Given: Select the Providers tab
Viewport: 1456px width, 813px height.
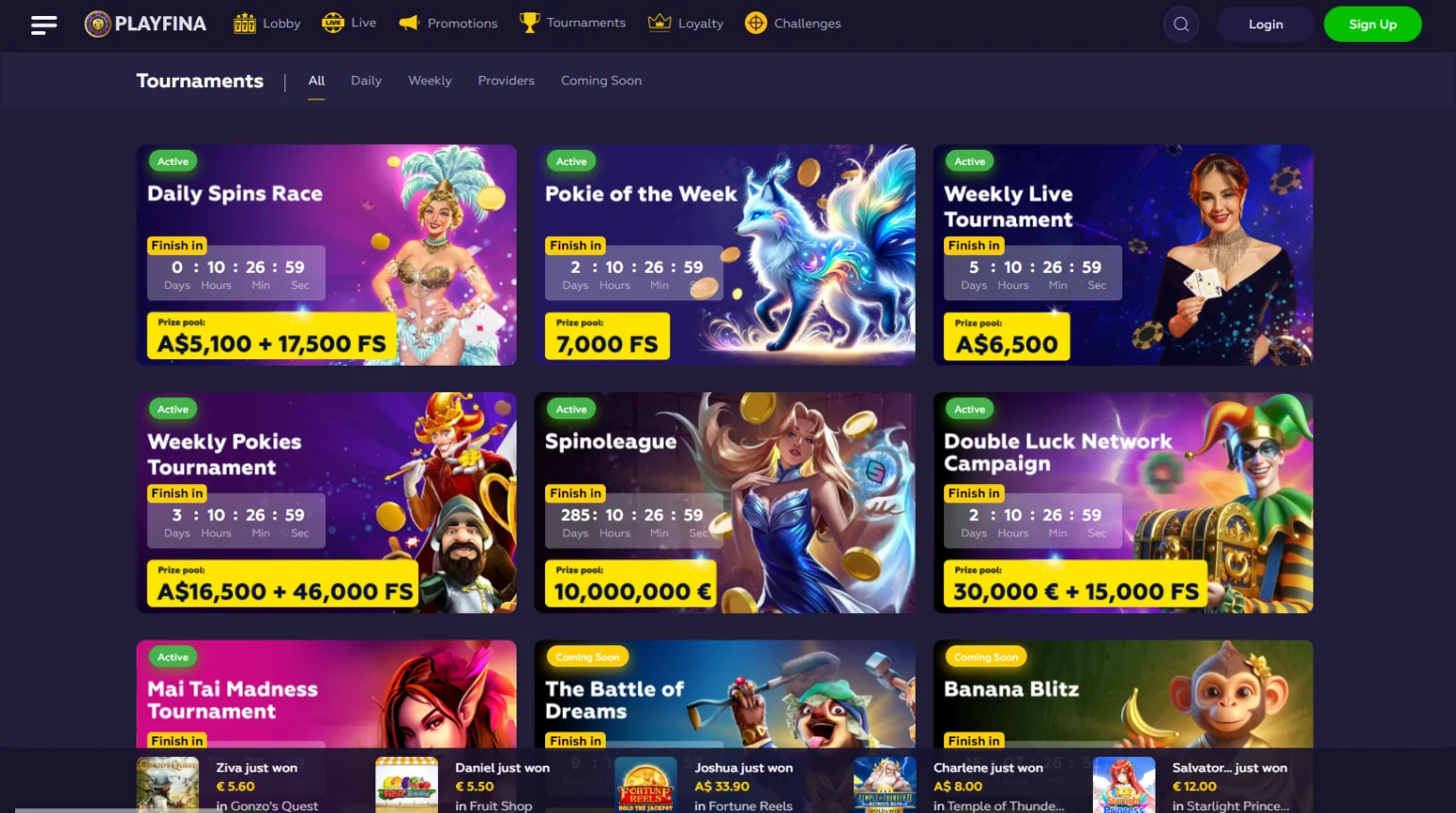Looking at the screenshot, I should pyautogui.click(x=506, y=81).
